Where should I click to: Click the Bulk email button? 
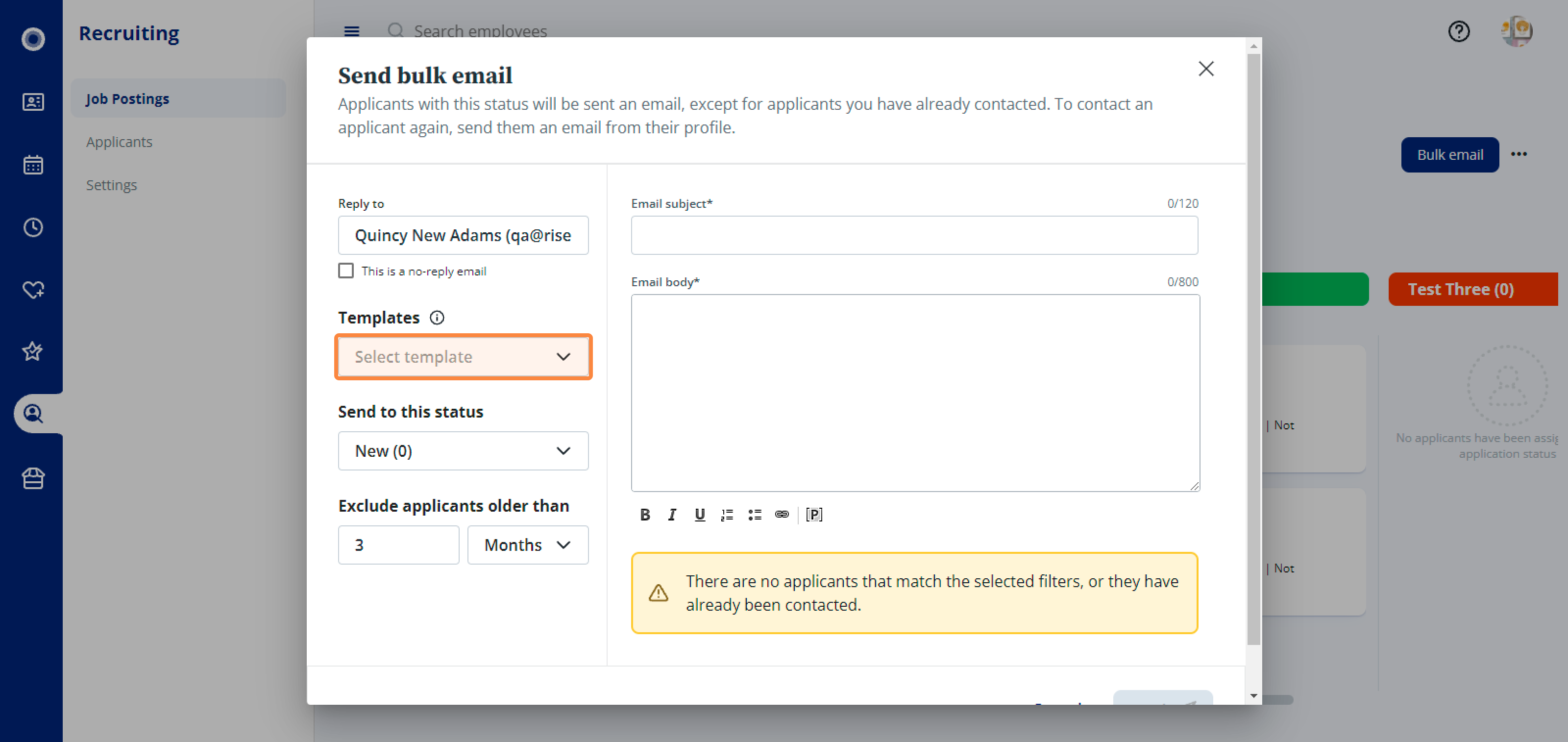coord(1449,154)
